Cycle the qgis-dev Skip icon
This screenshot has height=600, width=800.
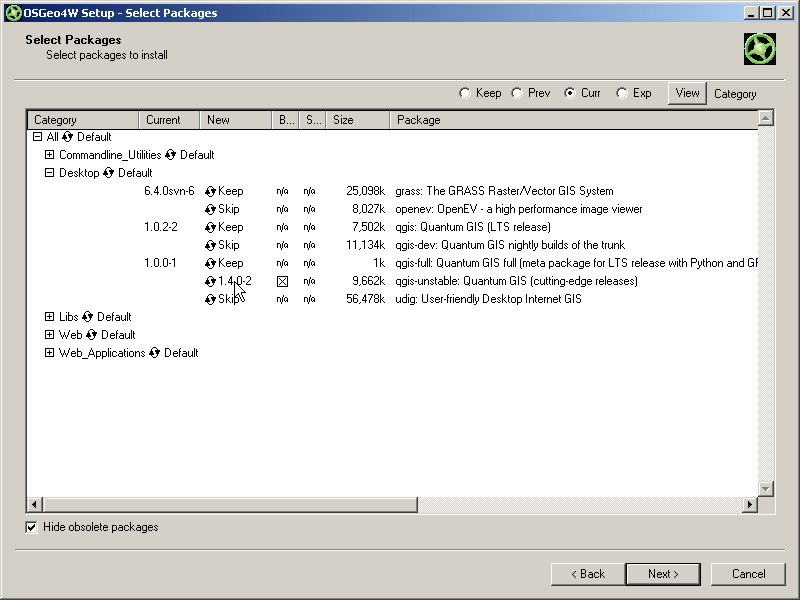coord(210,245)
